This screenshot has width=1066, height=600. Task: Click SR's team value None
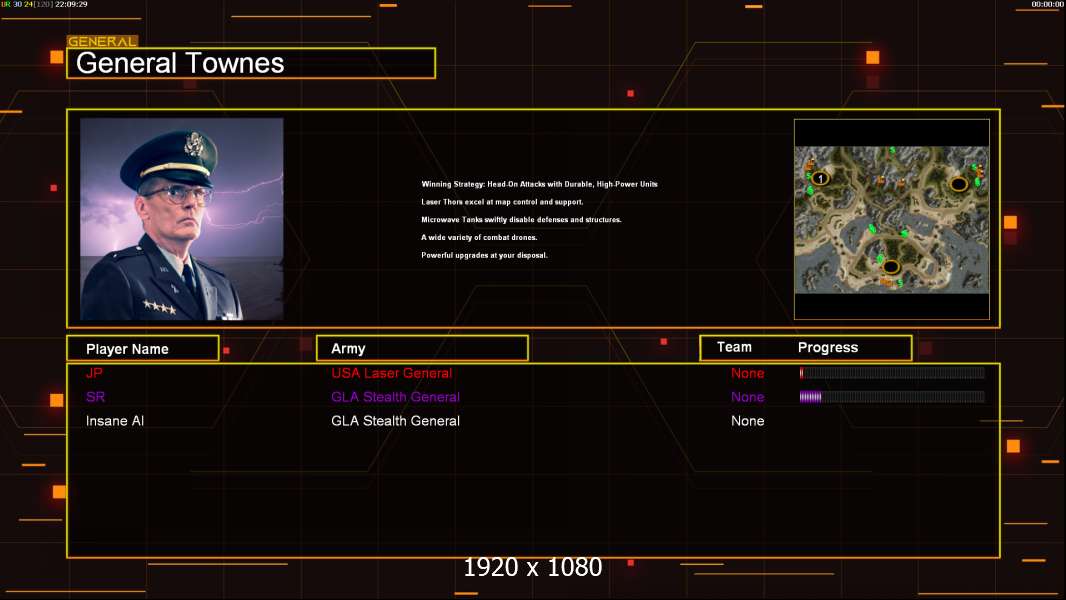point(747,397)
